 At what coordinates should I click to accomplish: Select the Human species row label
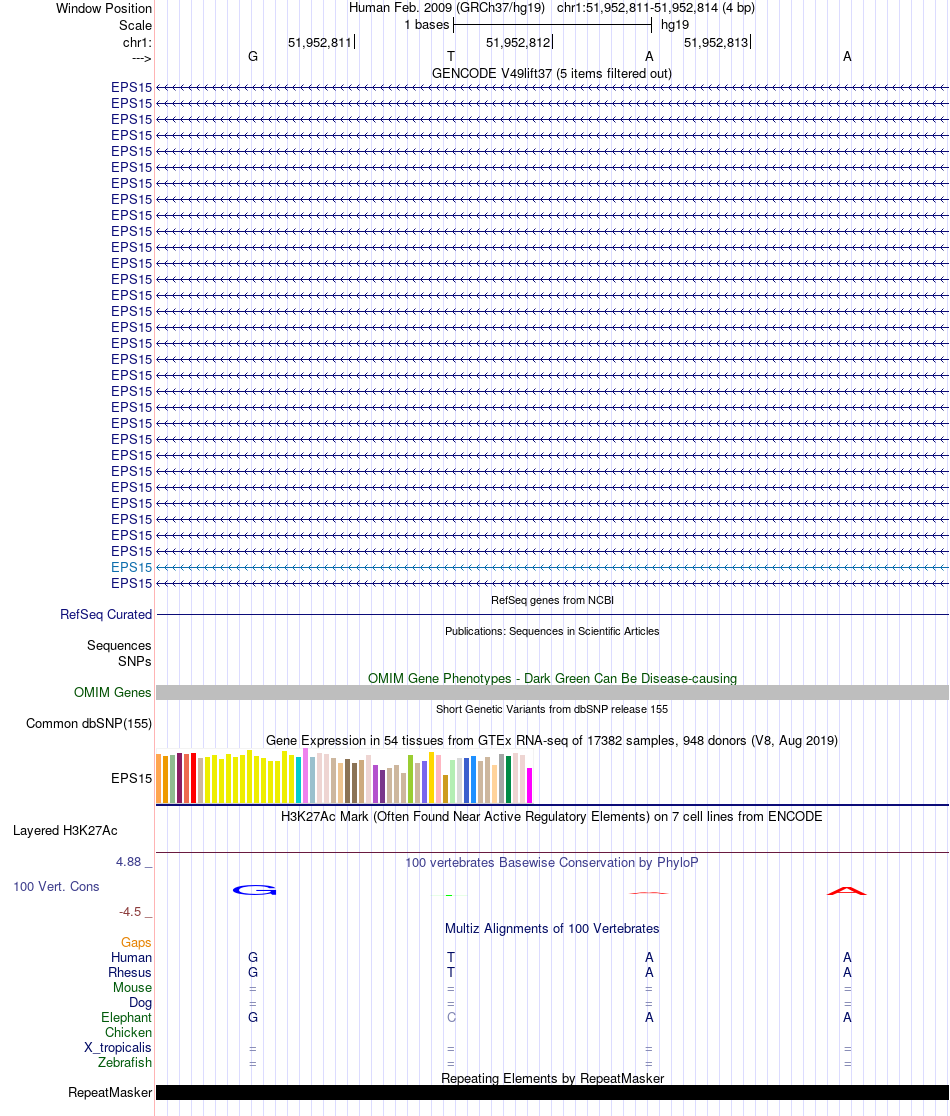click(131, 957)
